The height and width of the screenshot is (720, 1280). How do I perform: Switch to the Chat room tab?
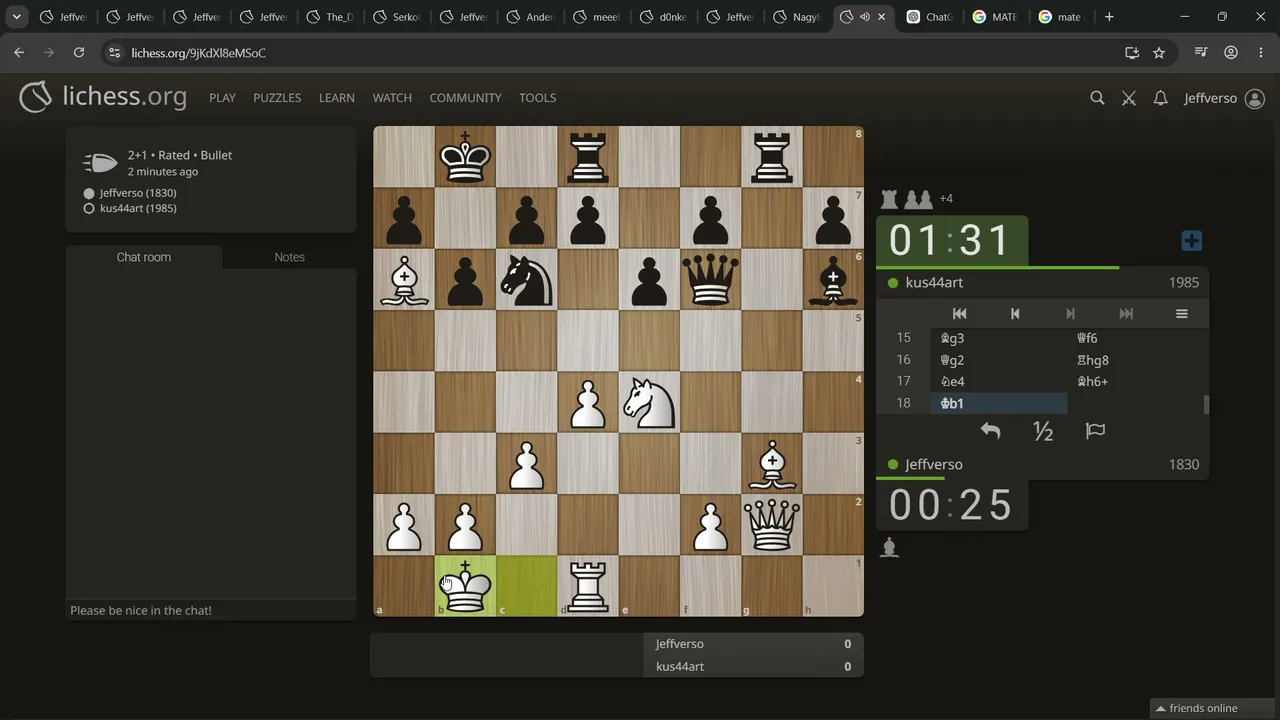[x=144, y=257]
